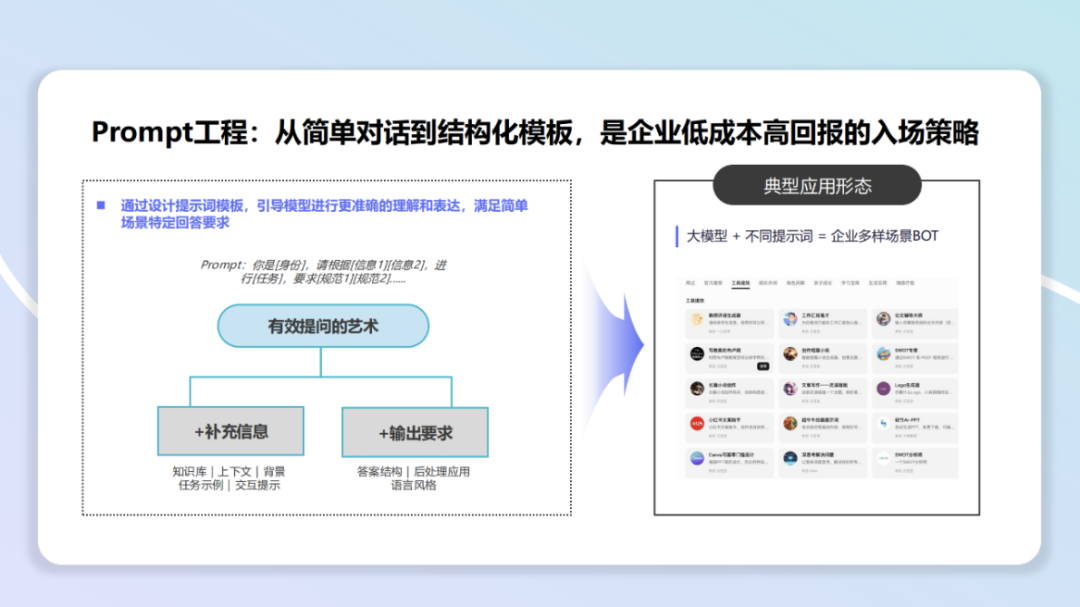Click the 教师评语生成器 bot avatar icon

[697, 319]
